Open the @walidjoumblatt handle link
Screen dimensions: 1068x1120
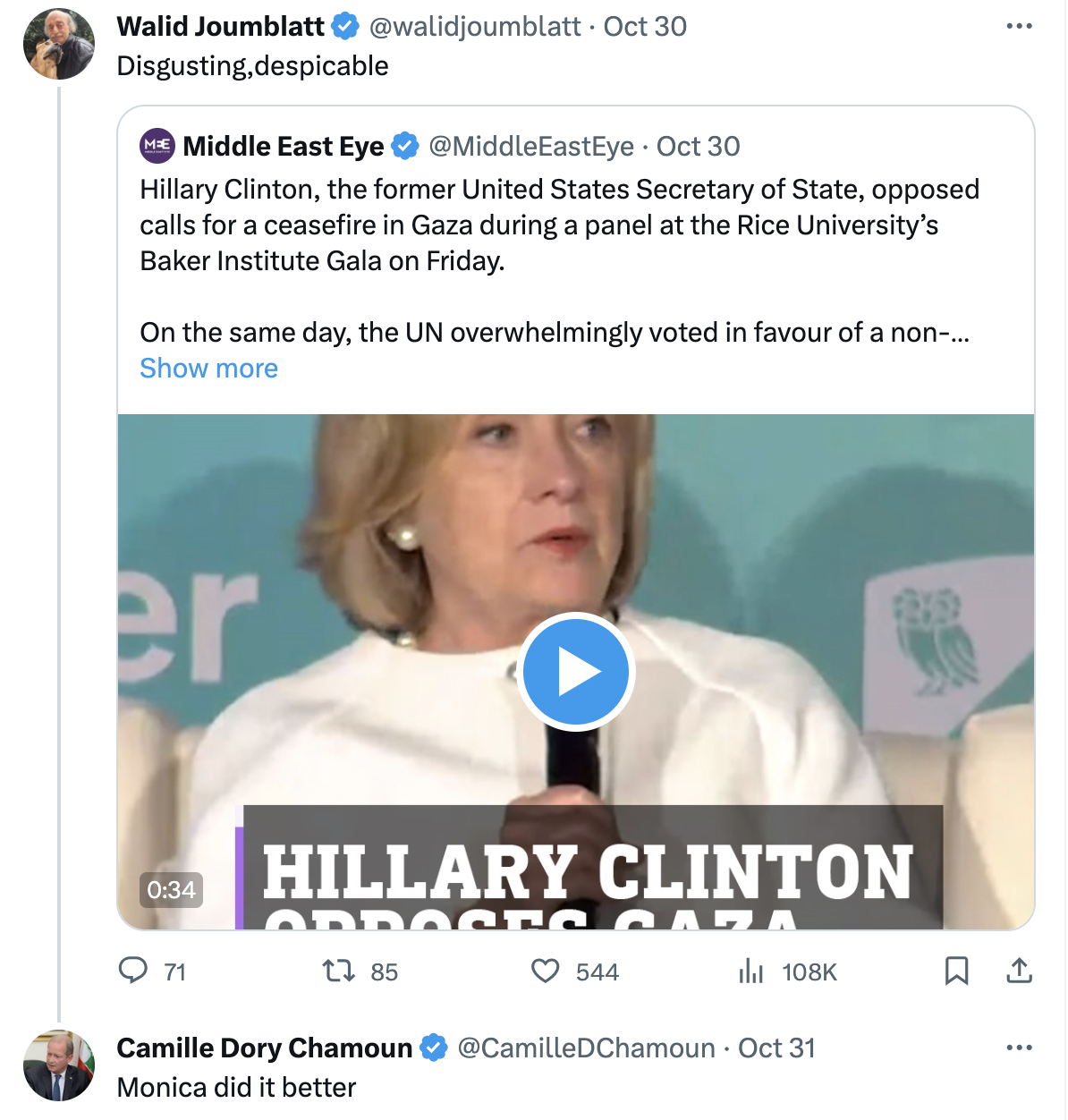[x=475, y=27]
